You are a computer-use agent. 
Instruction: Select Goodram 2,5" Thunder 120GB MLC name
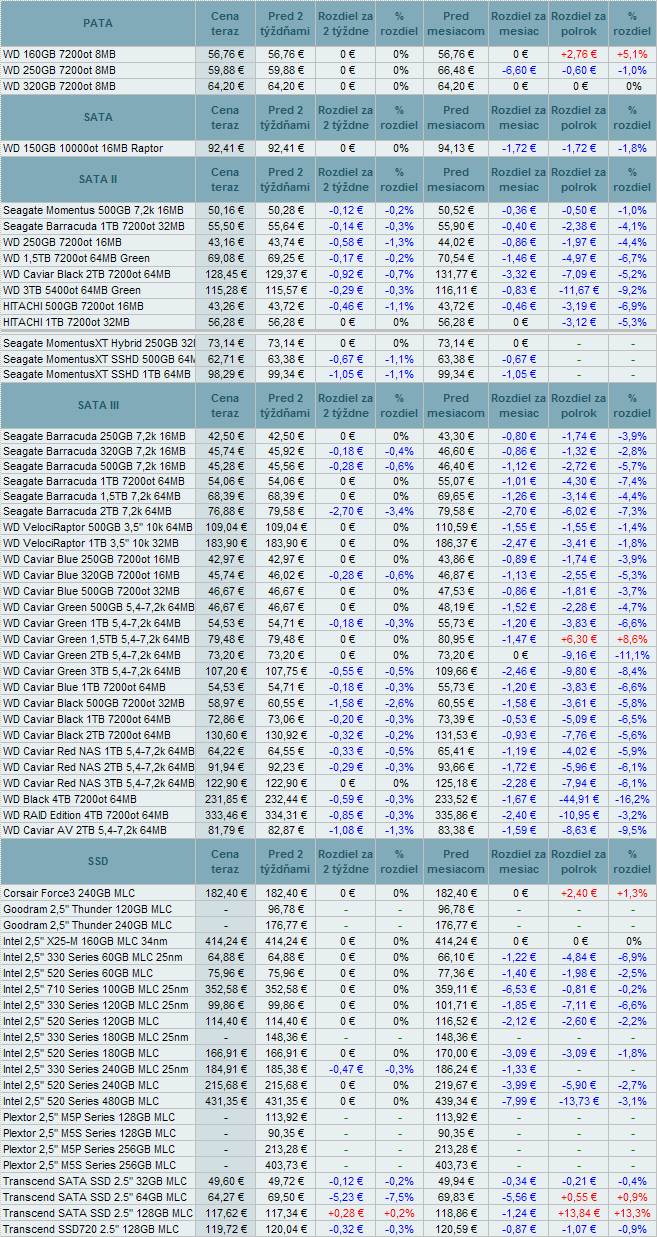[87, 909]
